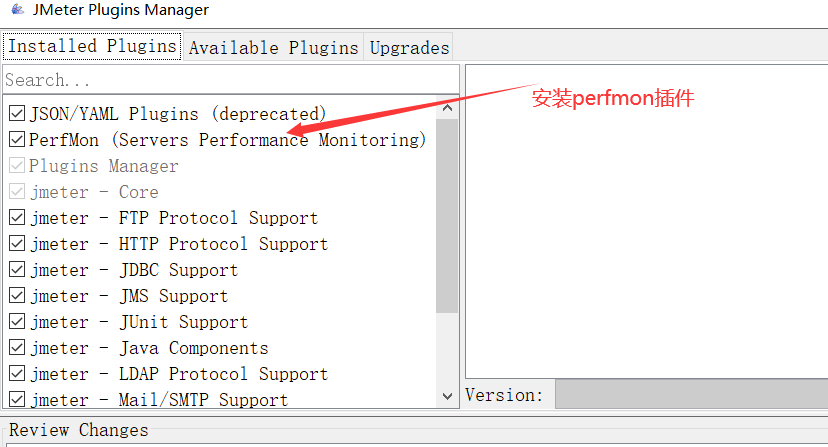The width and height of the screenshot is (828, 447).
Task: Click the JMeter feather icon in title bar
Action: click(15, 11)
